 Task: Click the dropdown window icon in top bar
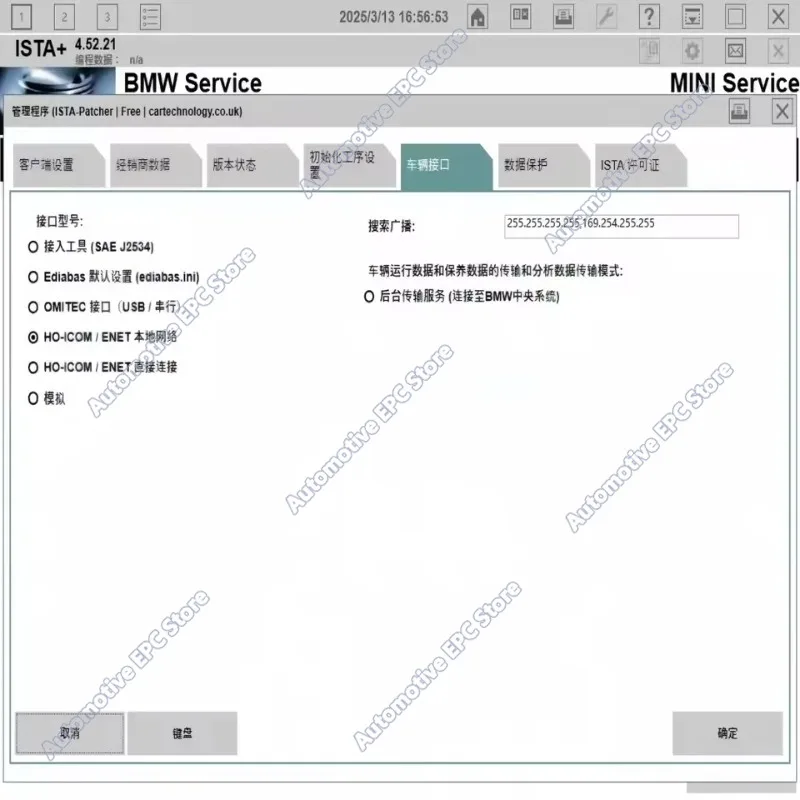click(x=692, y=17)
